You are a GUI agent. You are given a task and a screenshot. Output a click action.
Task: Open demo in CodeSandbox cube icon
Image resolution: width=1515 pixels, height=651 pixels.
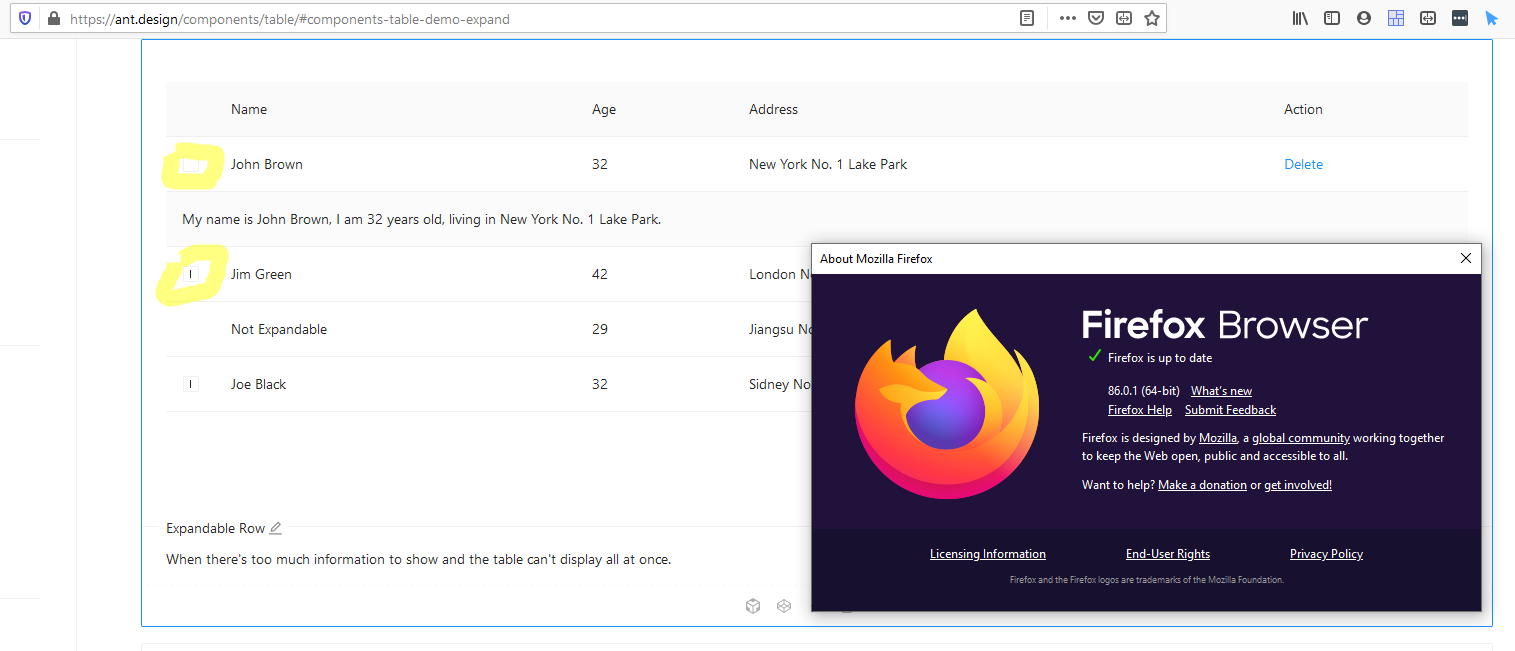(753, 606)
